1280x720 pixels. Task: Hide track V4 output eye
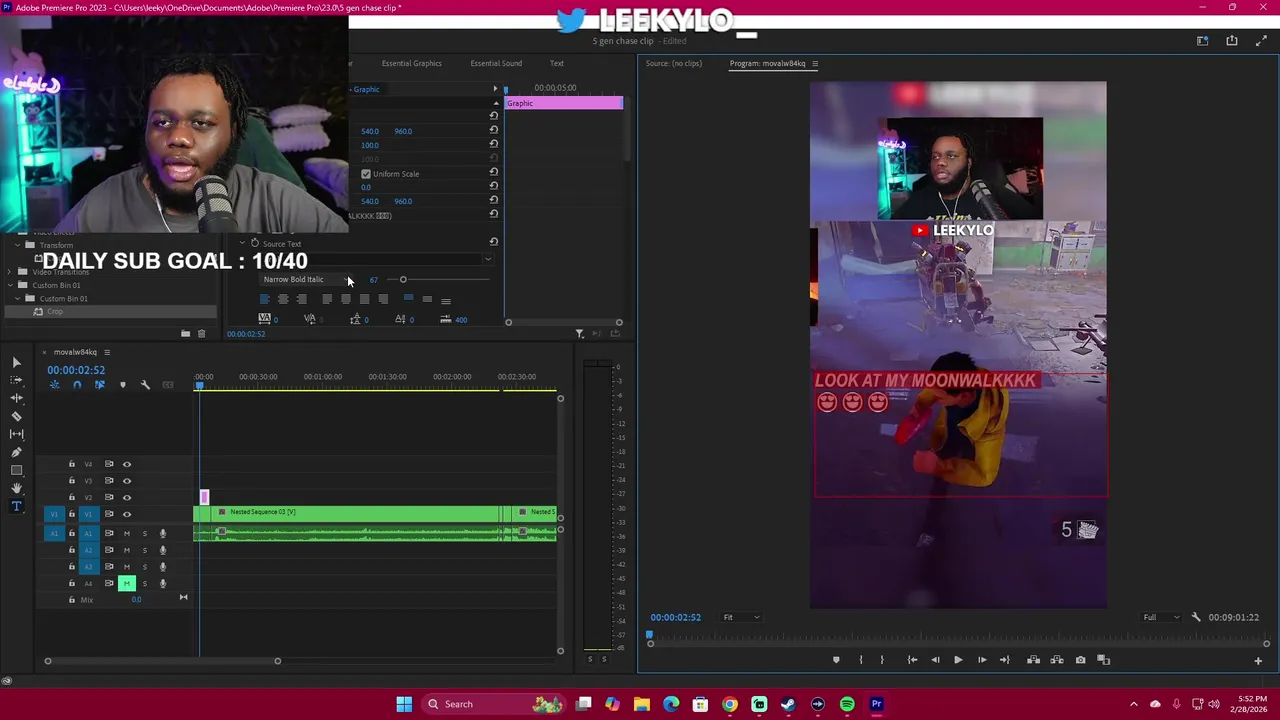point(127,464)
